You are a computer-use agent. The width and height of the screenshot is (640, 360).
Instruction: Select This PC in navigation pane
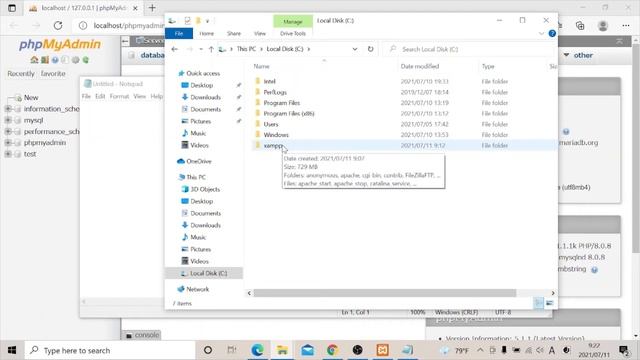tap(196, 177)
